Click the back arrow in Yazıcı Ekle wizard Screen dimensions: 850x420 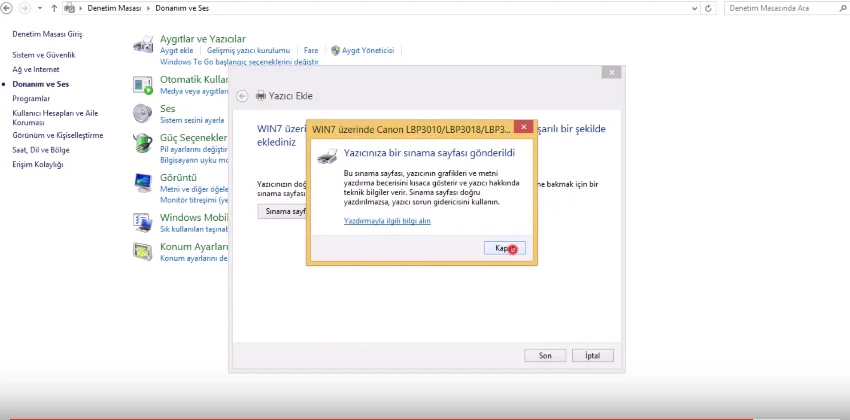(242, 96)
